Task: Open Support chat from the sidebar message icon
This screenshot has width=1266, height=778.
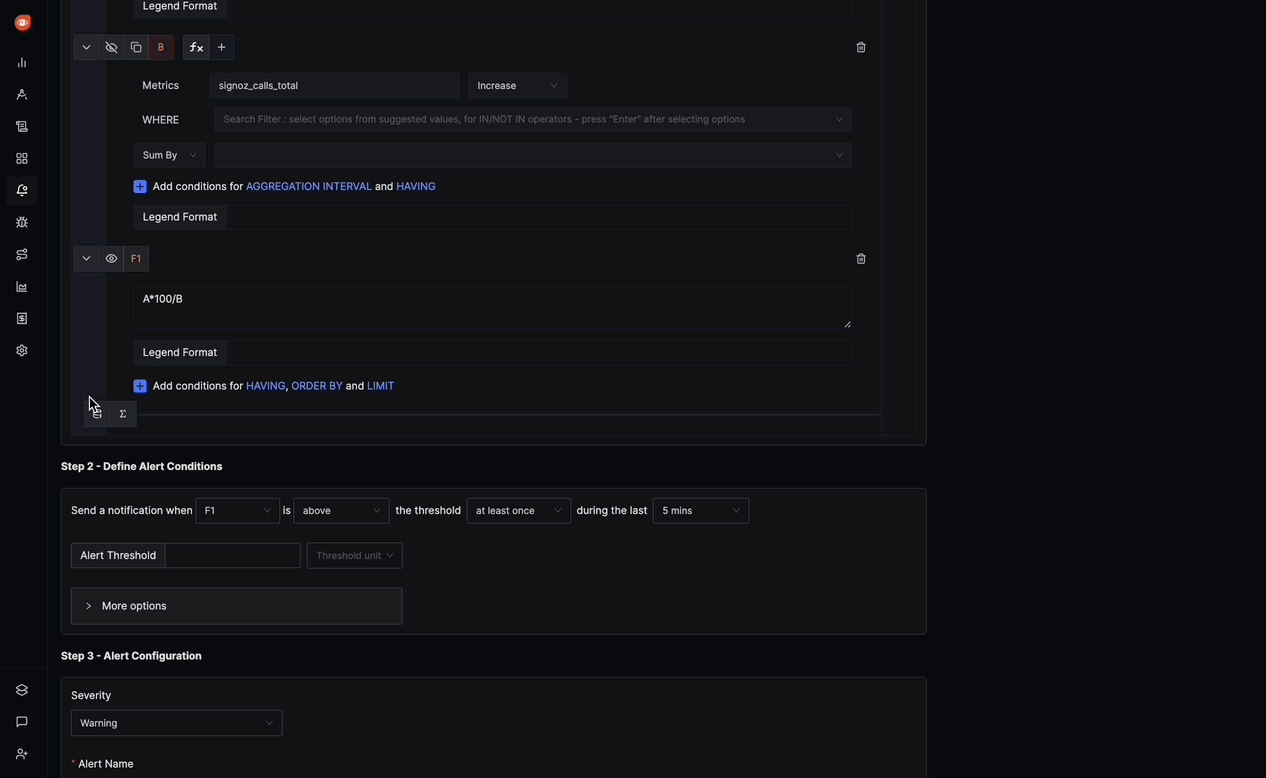Action: pos(22,722)
